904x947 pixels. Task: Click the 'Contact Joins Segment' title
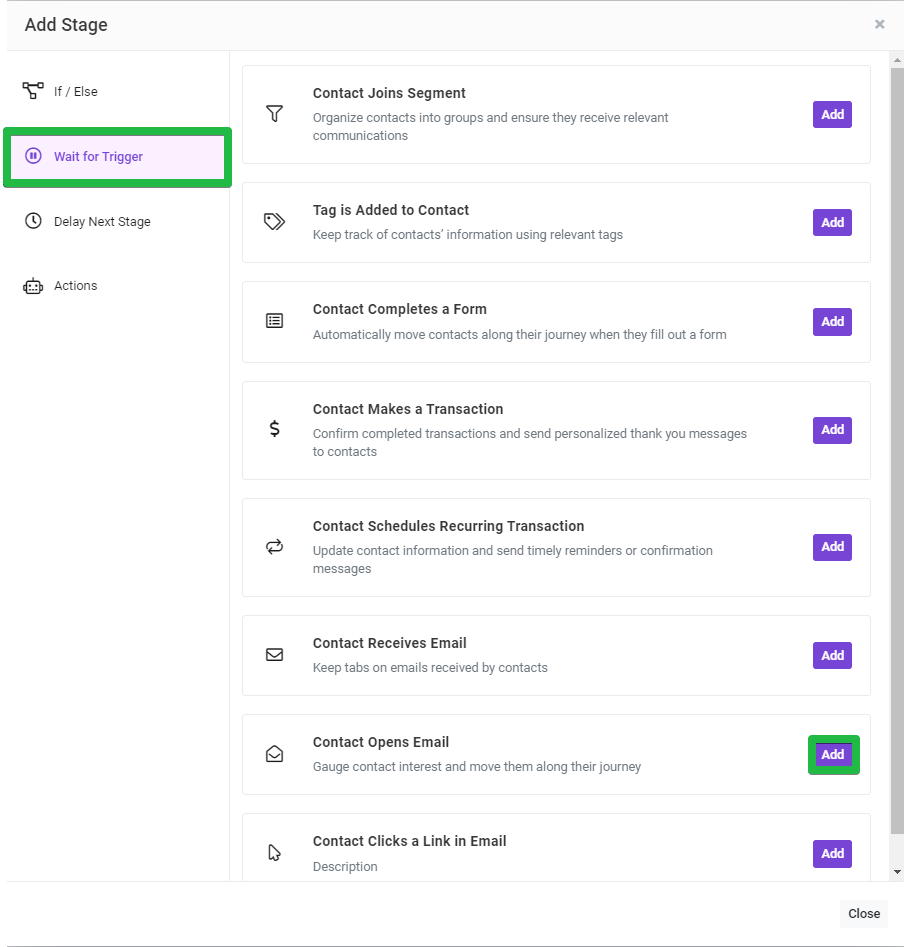tap(389, 93)
